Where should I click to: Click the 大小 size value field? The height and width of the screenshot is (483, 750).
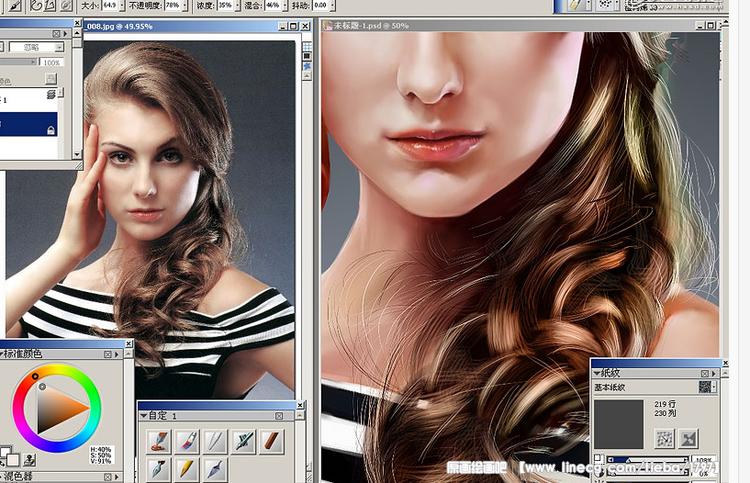pos(110,5)
